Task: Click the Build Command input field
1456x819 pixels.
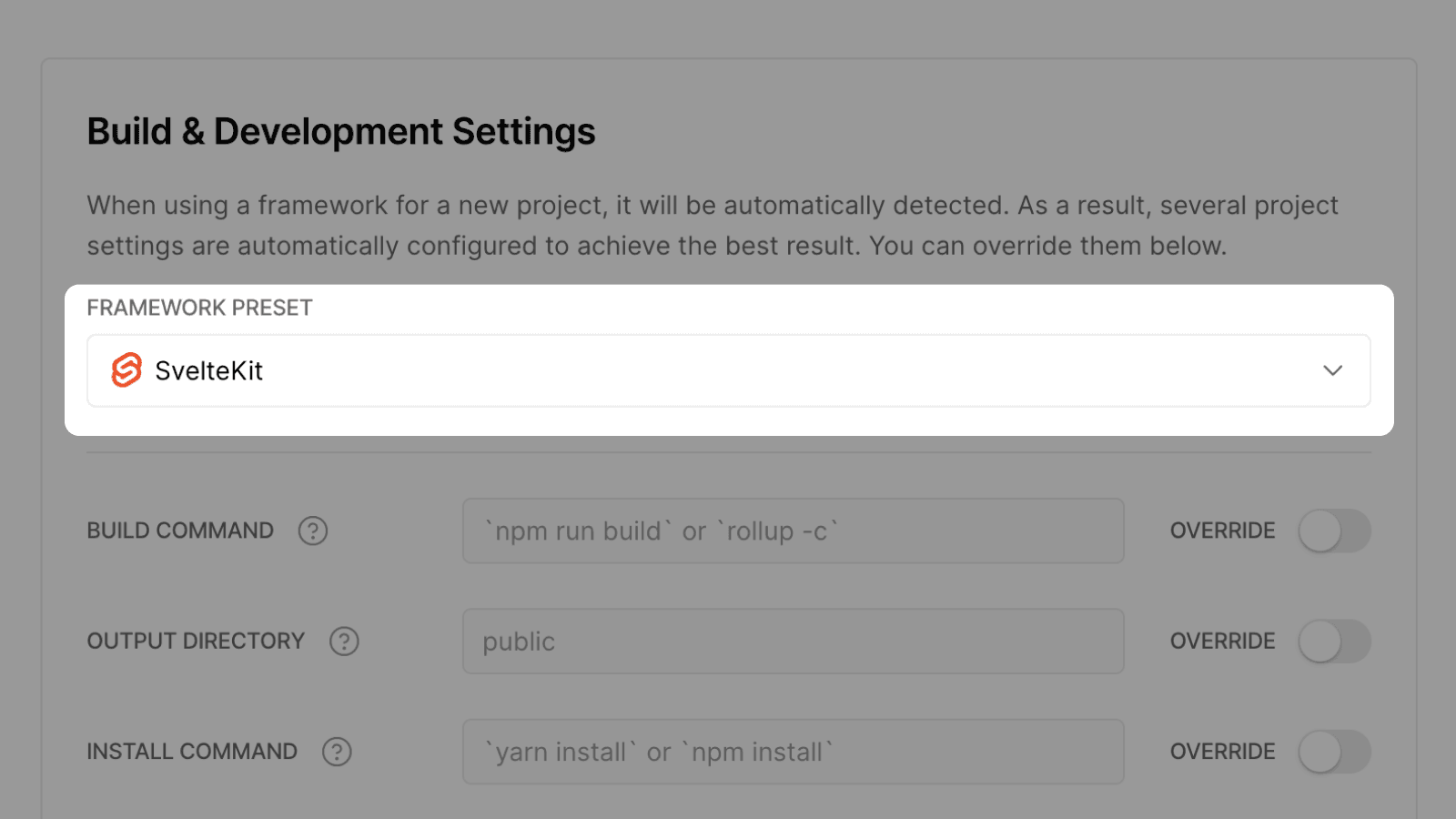Action: click(x=793, y=531)
